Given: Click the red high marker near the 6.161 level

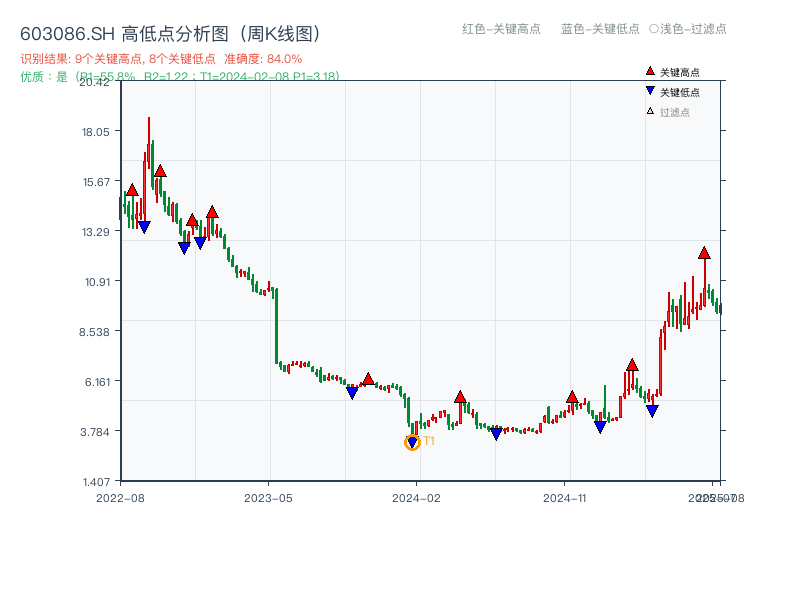Looking at the screenshot, I should (x=368, y=380).
